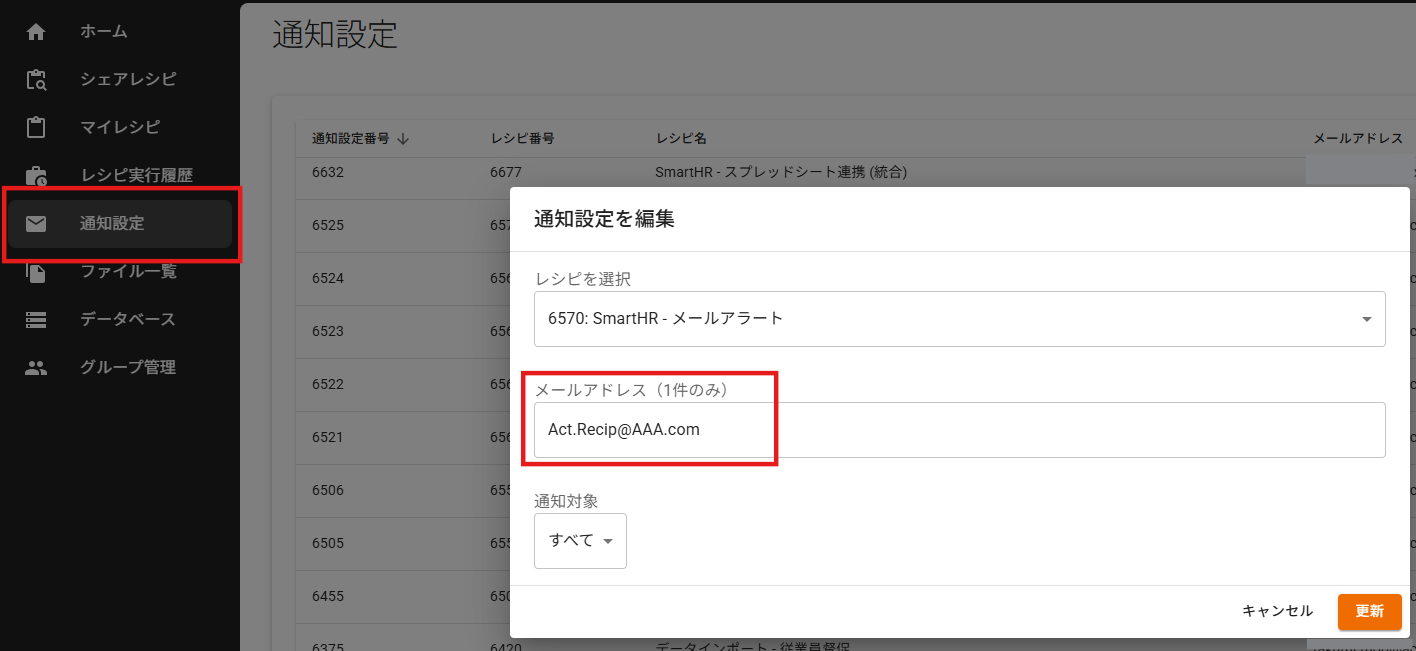The height and width of the screenshot is (651, 1416).
Task: Click notification number 6522 row
Action: pyautogui.click(x=328, y=384)
